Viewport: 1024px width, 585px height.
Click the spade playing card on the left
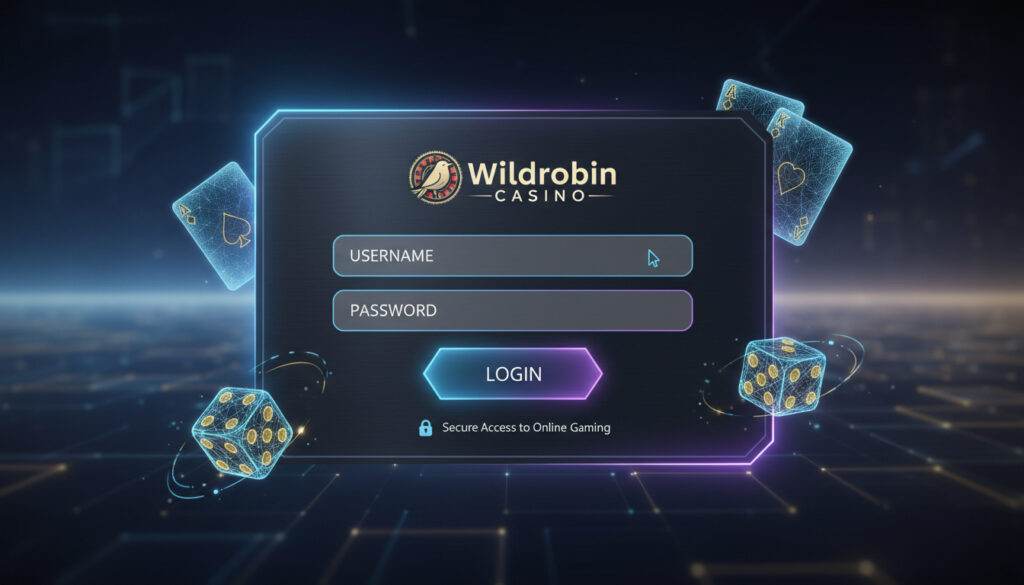tap(216, 226)
